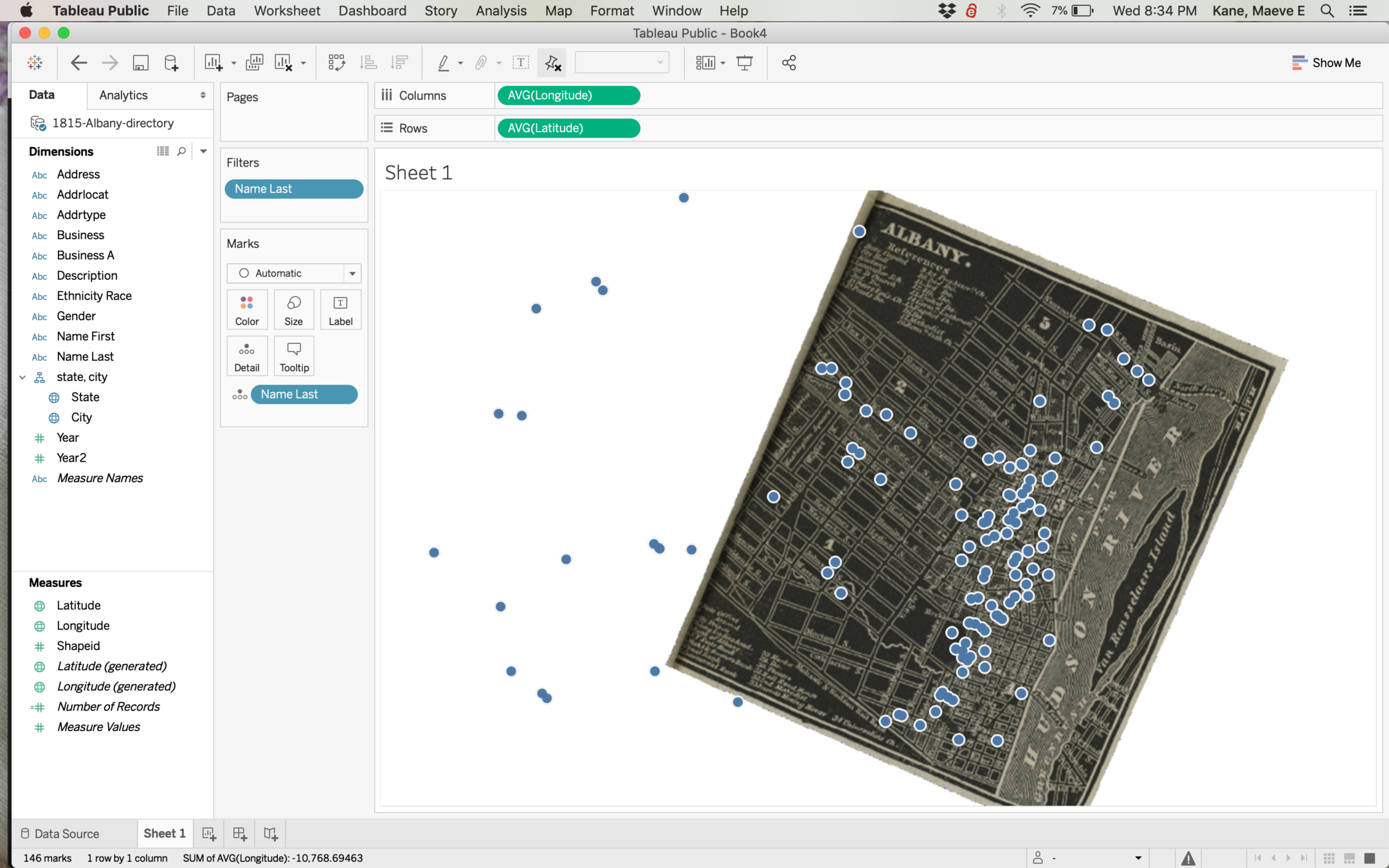Click the New Dashboard tab icon
This screenshot has height=868, width=1389.
pos(240,834)
